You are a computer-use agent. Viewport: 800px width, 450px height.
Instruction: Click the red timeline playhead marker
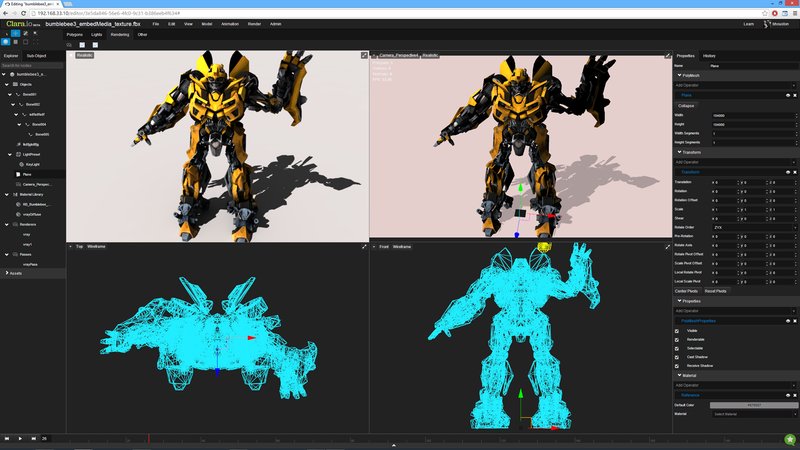(x=148, y=439)
